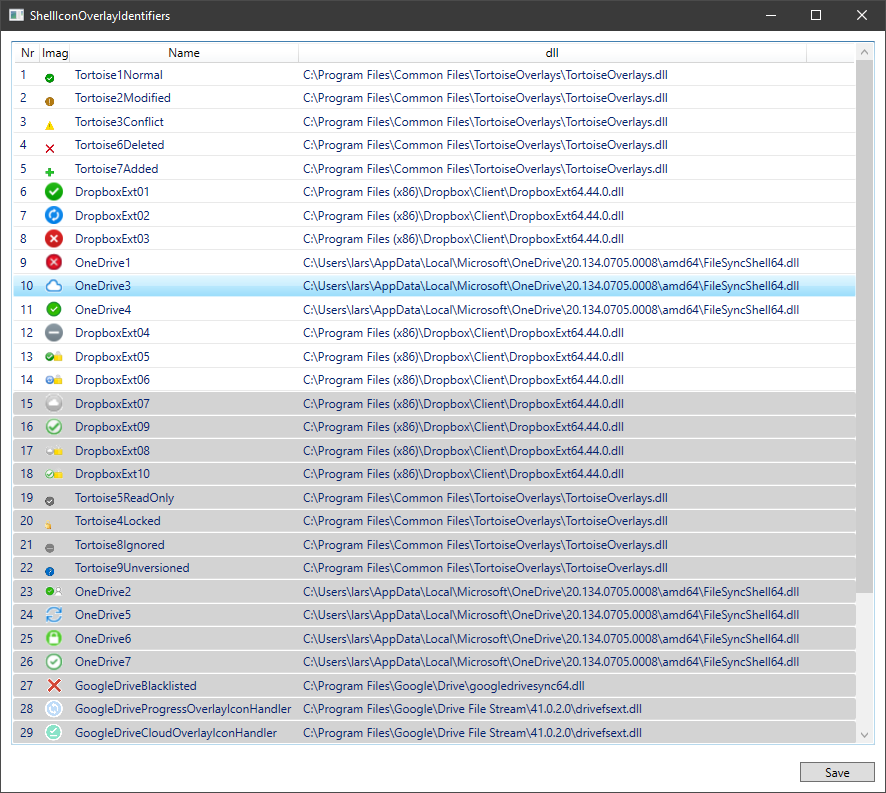Click the red X icon for DropboxExt03
Viewport: 886px width, 793px height.
click(54, 239)
